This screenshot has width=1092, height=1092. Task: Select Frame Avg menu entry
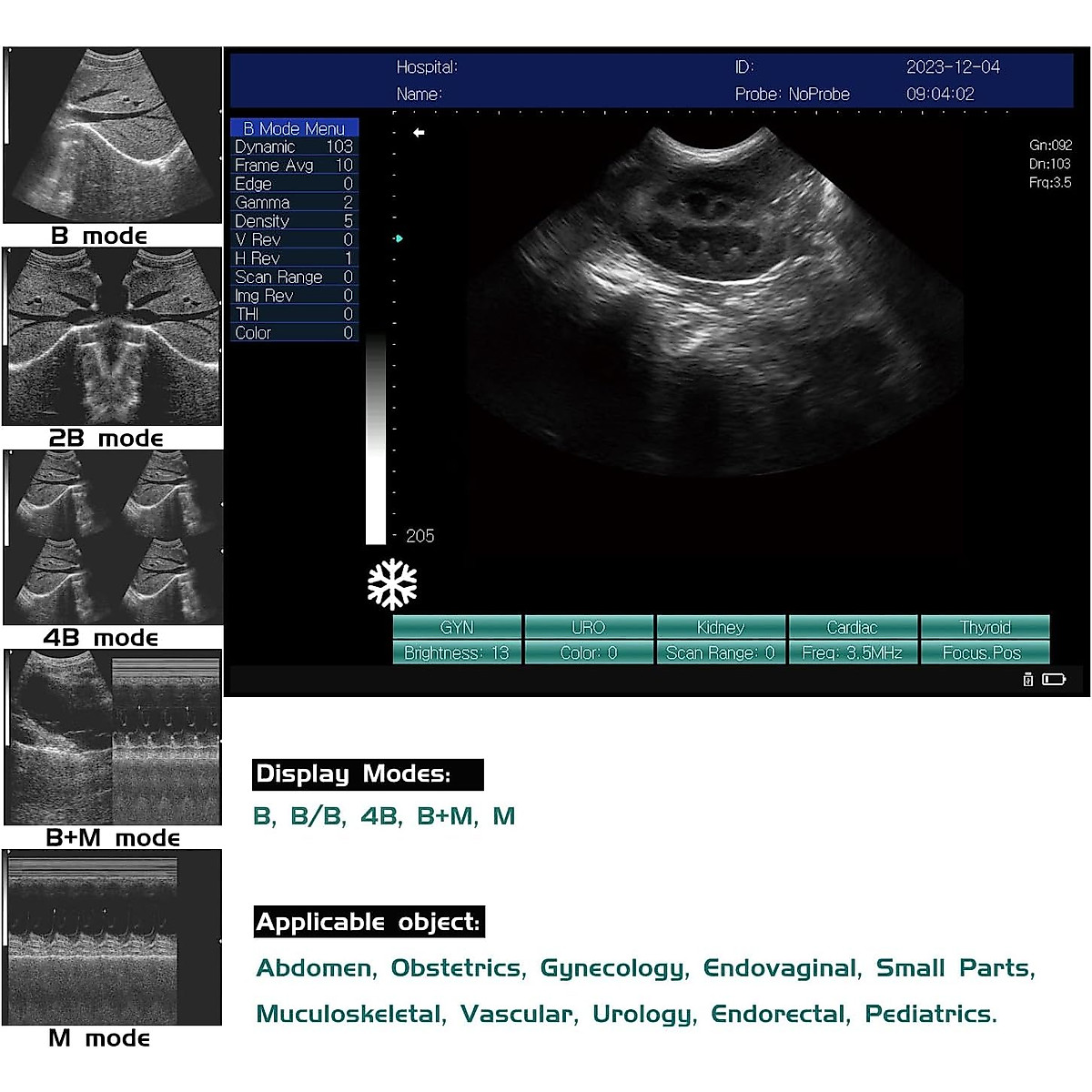point(294,166)
